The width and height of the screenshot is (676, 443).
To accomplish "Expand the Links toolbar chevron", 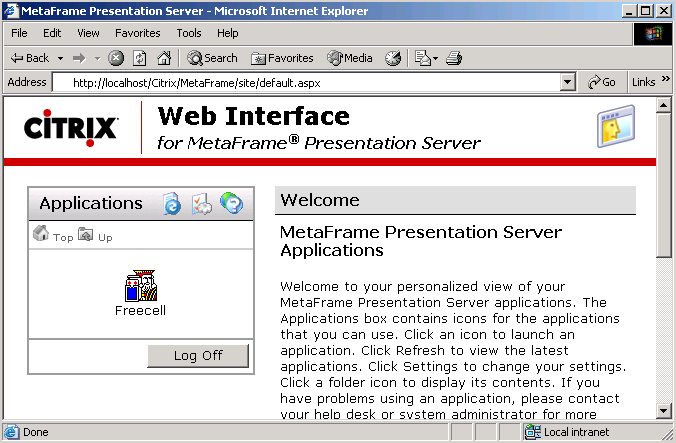I will click(x=666, y=78).
